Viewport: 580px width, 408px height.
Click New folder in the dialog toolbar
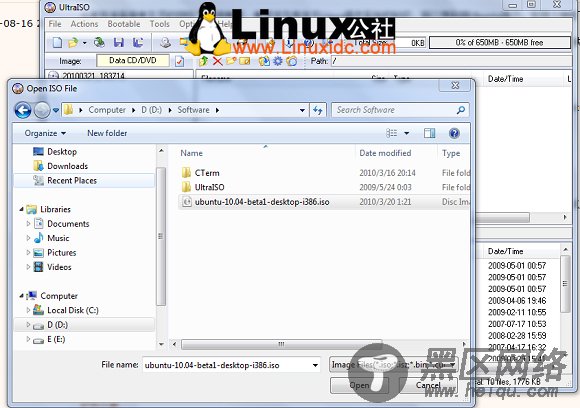(x=107, y=133)
